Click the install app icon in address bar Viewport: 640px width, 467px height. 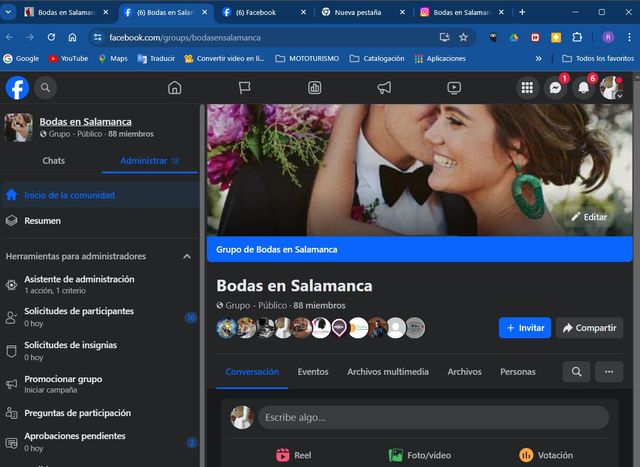pos(444,37)
